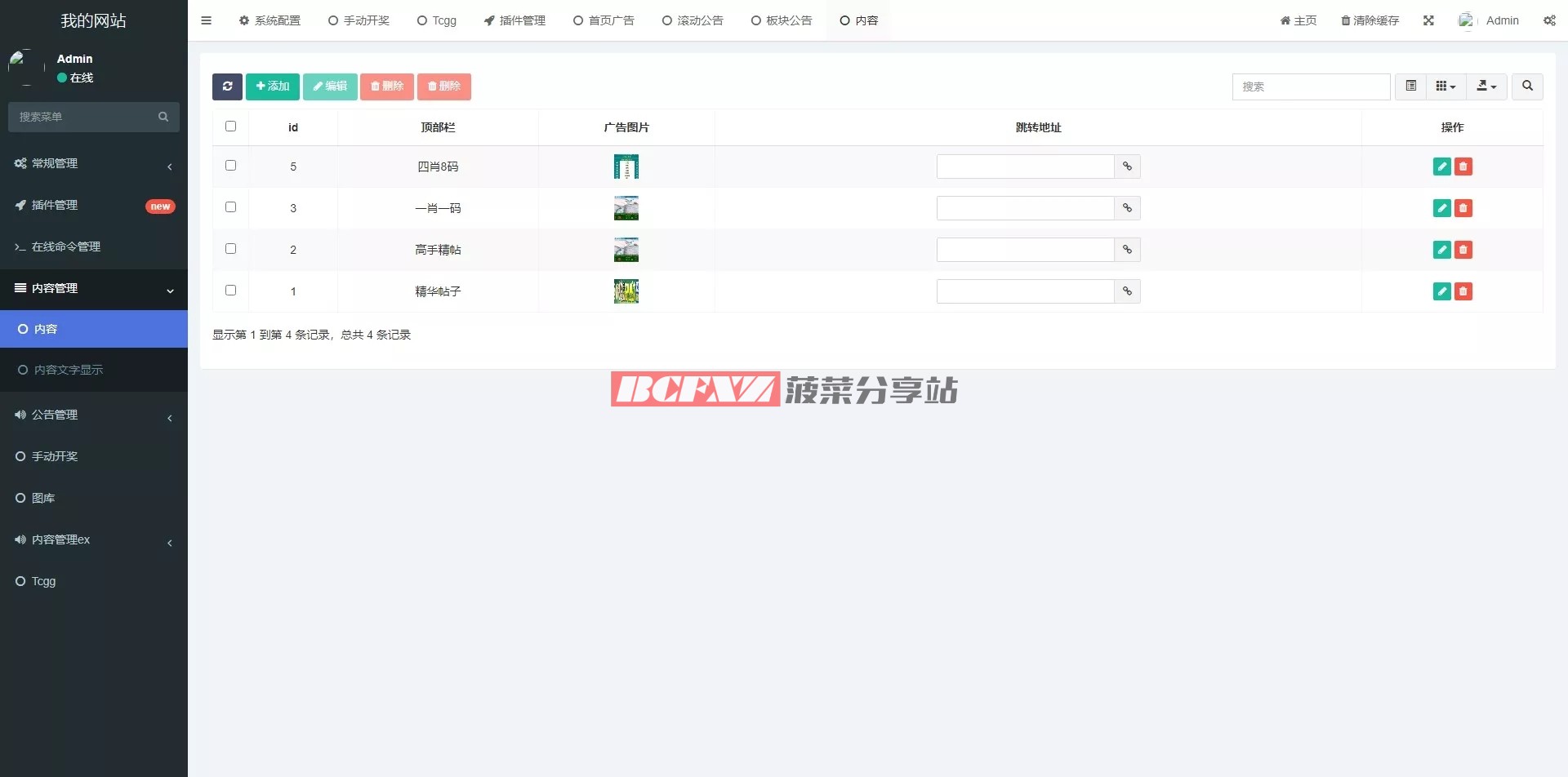Open the settings gears icon at top right
Viewport: 1568px width, 777px height.
click(1549, 20)
